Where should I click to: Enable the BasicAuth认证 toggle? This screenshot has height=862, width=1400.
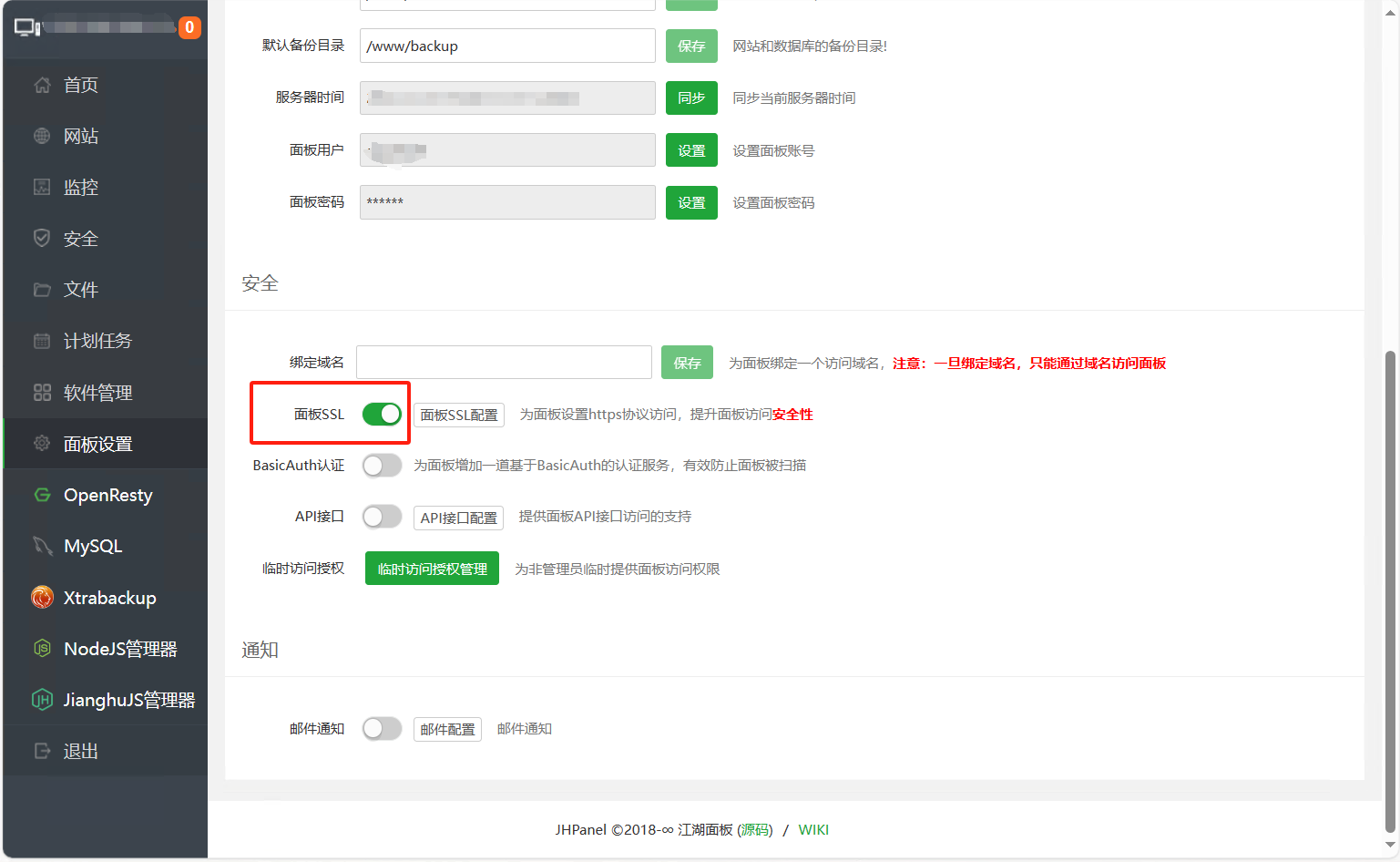pyautogui.click(x=382, y=465)
